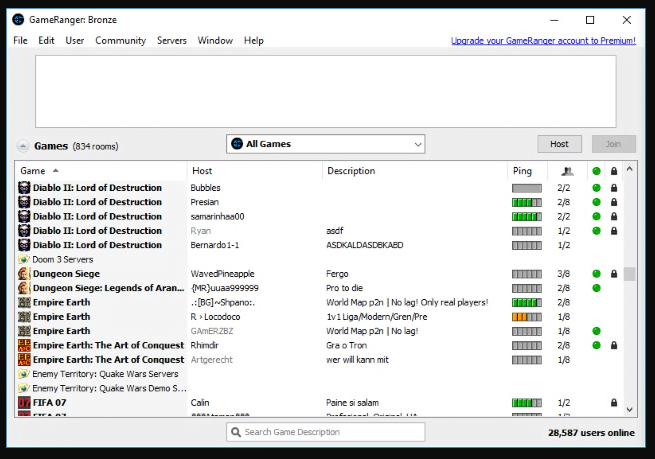Click the Search Game Description field

[x=325, y=432]
